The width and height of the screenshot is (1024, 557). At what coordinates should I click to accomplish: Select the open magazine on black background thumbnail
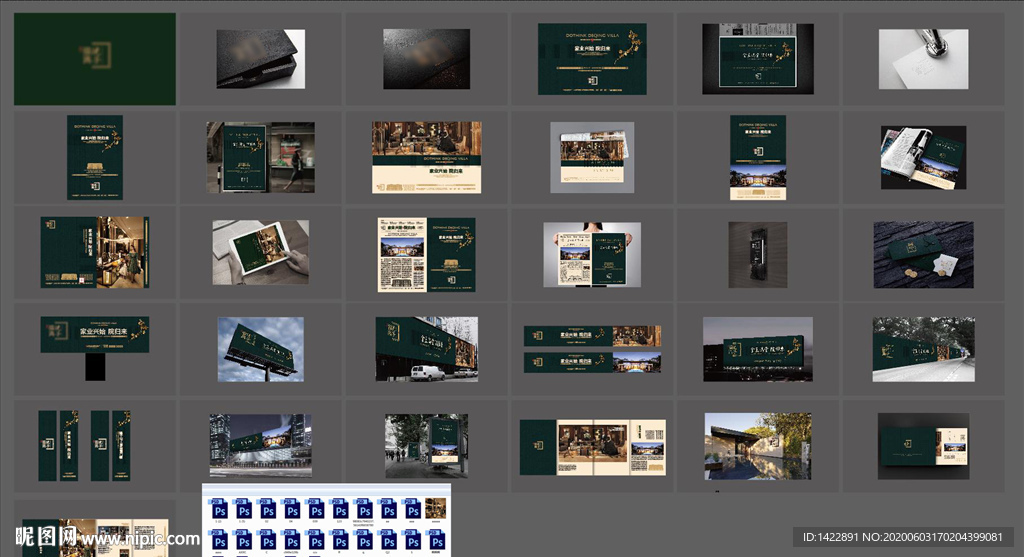(923, 157)
